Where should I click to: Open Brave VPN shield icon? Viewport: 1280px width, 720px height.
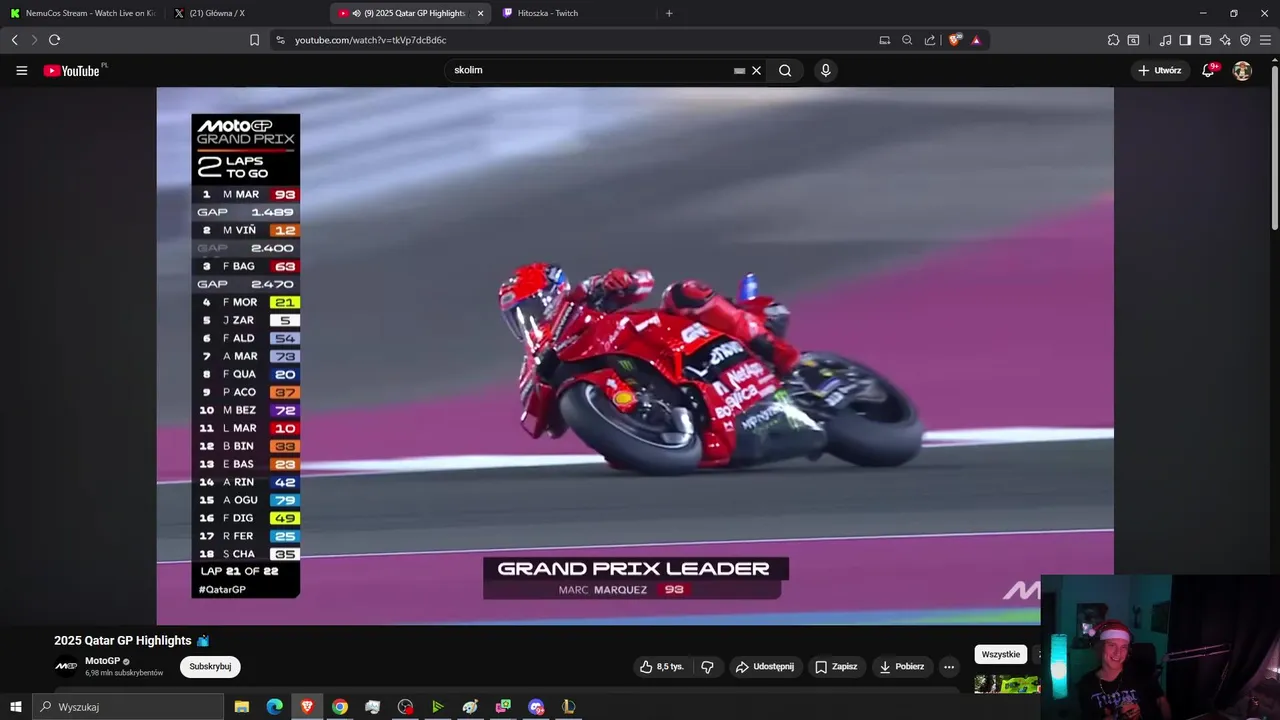coord(1245,40)
